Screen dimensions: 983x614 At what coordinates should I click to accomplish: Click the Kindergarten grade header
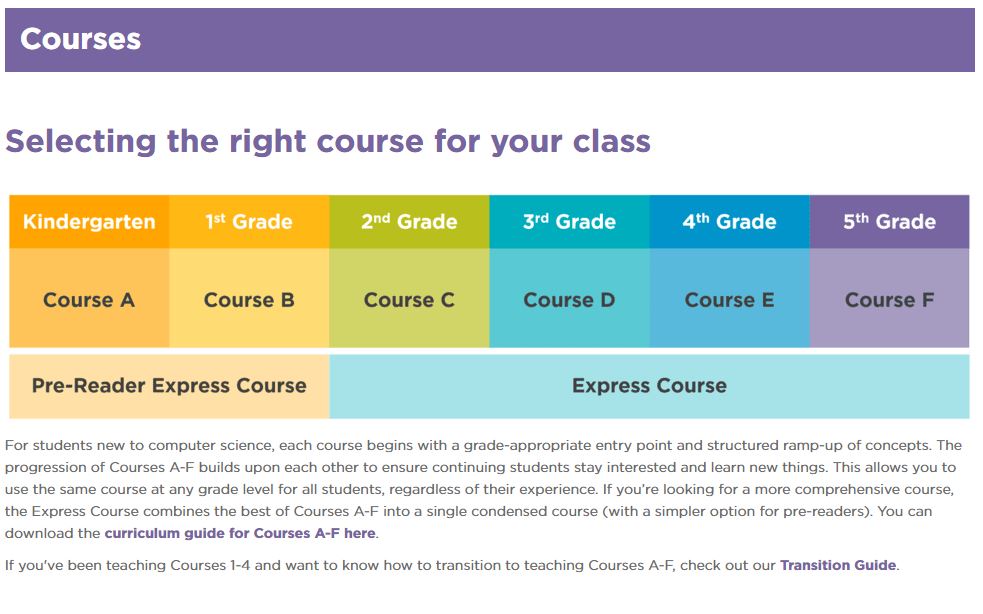click(89, 222)
